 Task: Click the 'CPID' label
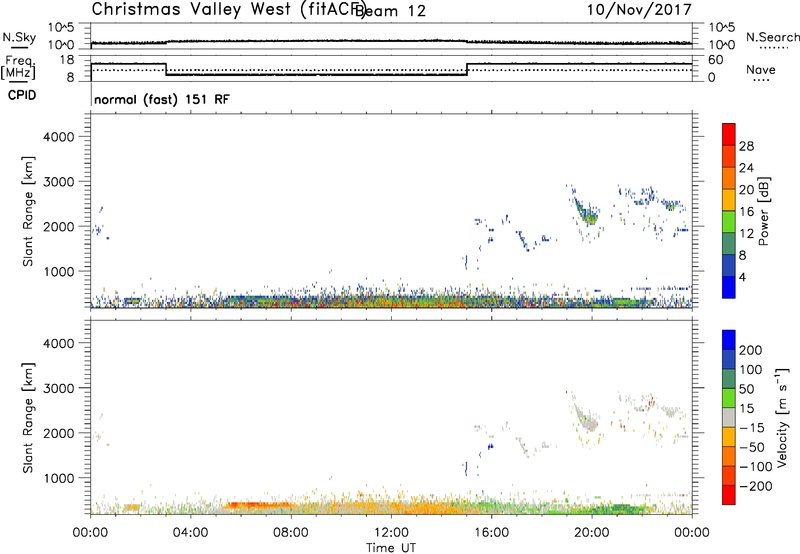[x=22, y=95]
